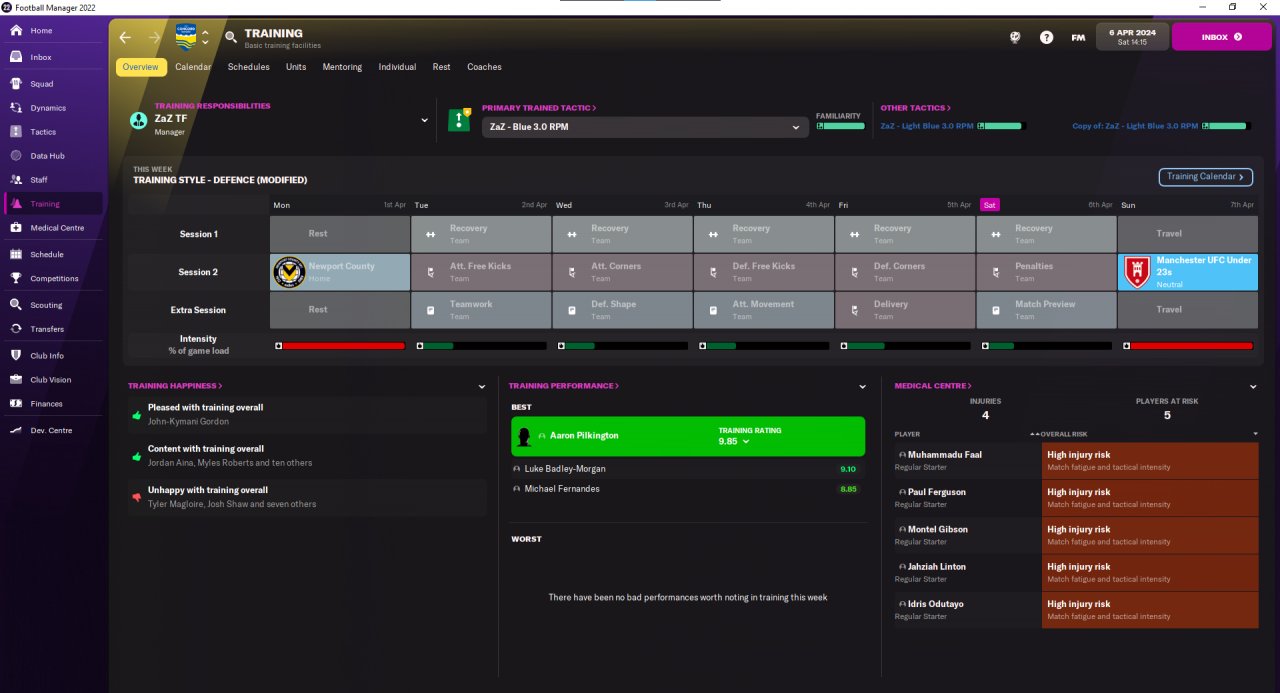Switch to the Calendar tab
Screen dimensions: 1280x693
(193, 67)
